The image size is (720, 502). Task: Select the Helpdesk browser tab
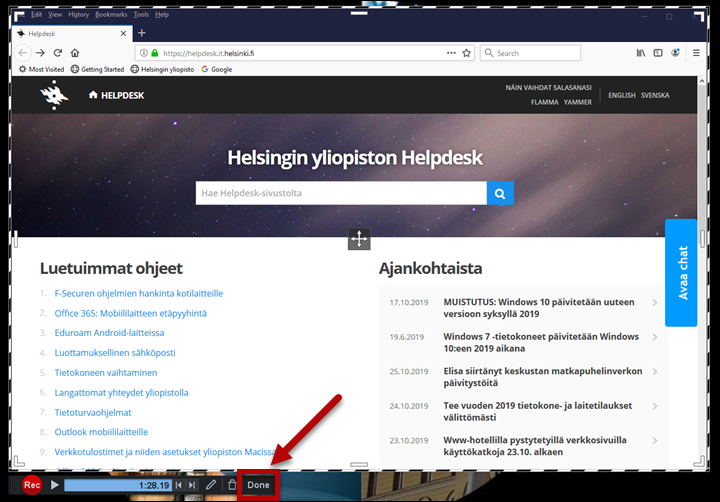[73, 34]
